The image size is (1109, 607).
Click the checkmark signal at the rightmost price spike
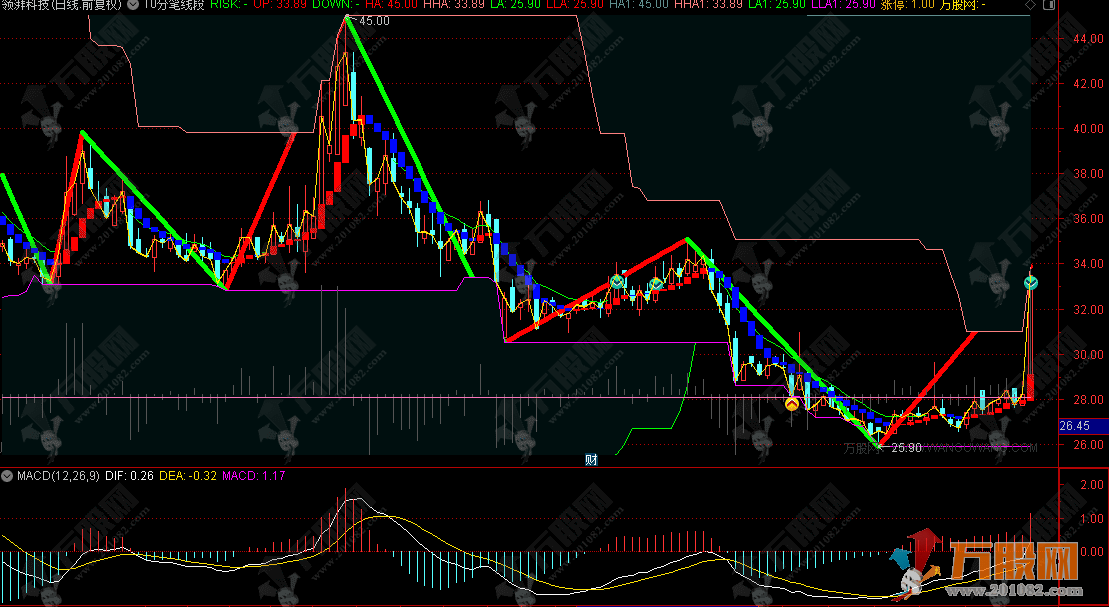[x=1031, y=284]
